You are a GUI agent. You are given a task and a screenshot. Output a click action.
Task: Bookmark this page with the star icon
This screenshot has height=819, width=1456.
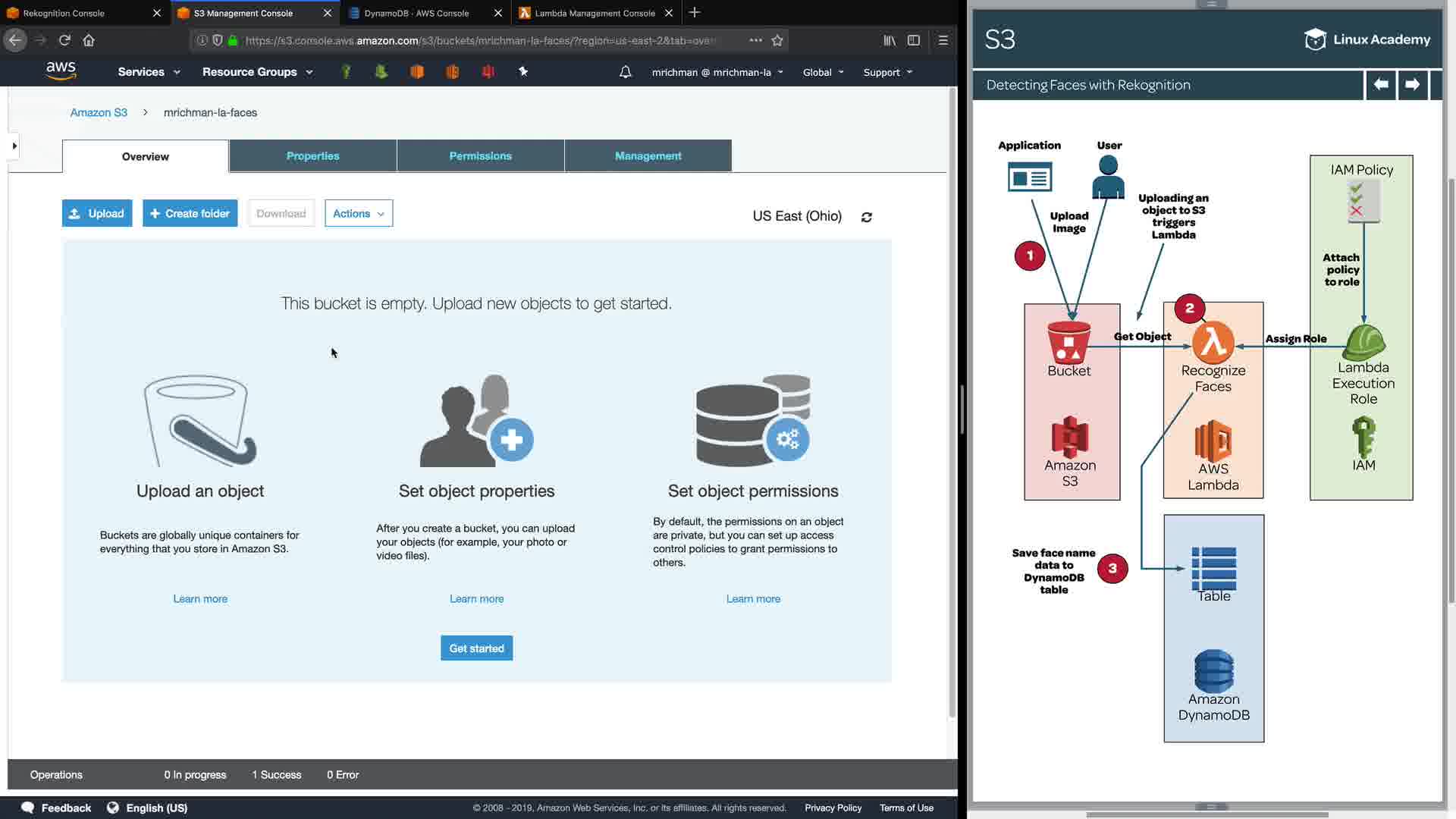777,40
